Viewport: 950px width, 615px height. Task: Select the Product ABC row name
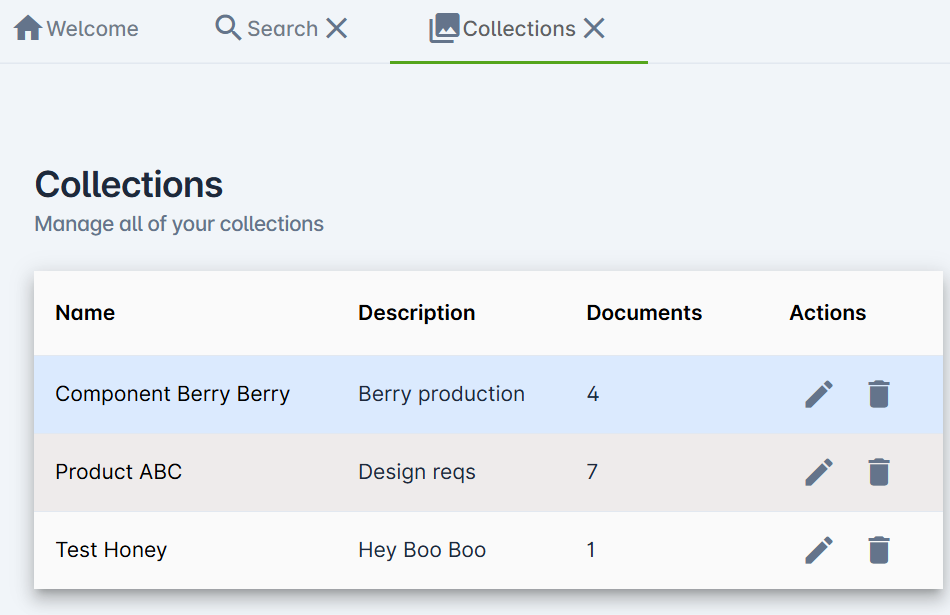tap(118, 472)
